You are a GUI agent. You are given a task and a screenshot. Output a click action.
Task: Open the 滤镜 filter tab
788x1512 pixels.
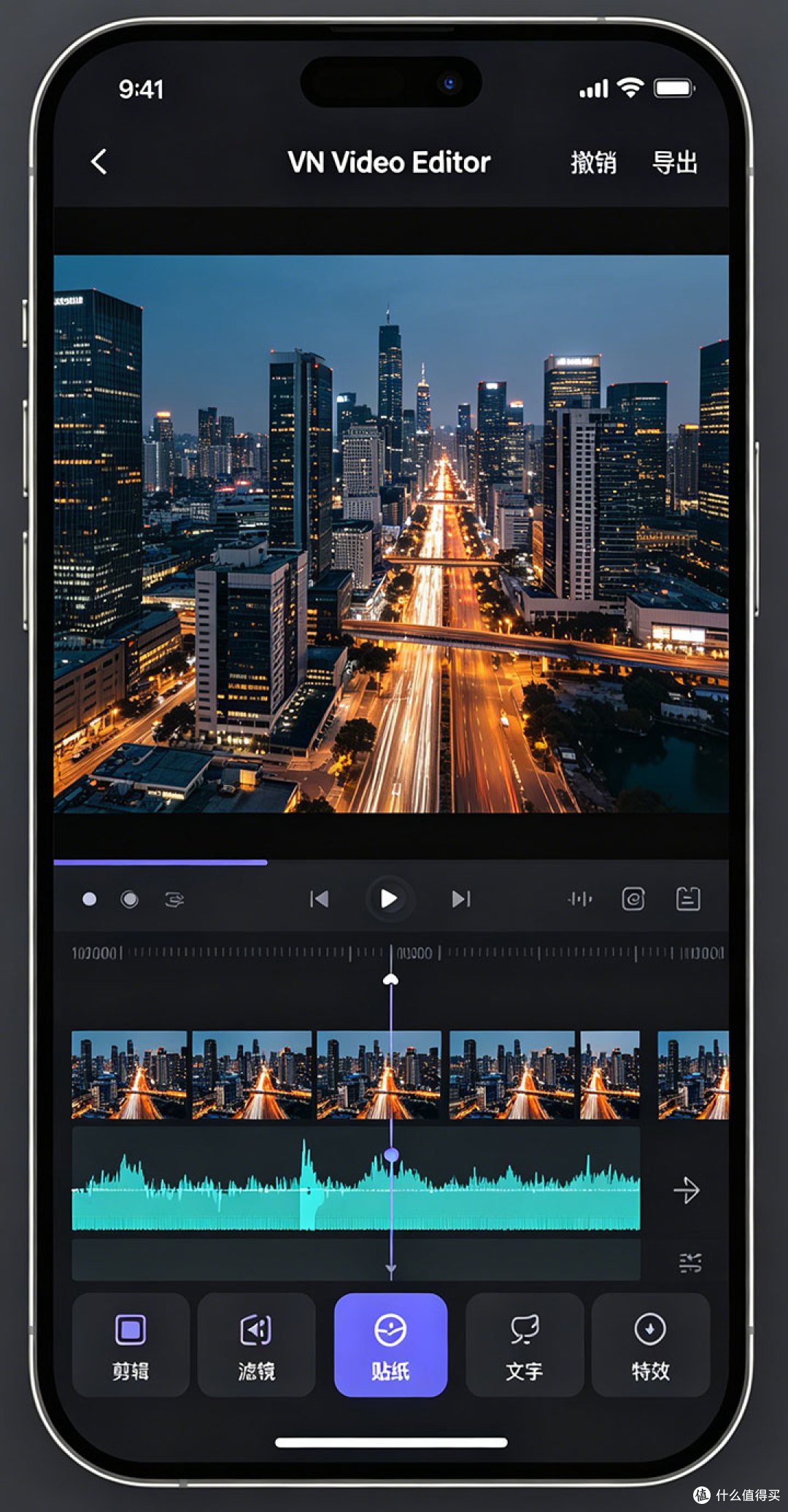(x=256, y=1345)
